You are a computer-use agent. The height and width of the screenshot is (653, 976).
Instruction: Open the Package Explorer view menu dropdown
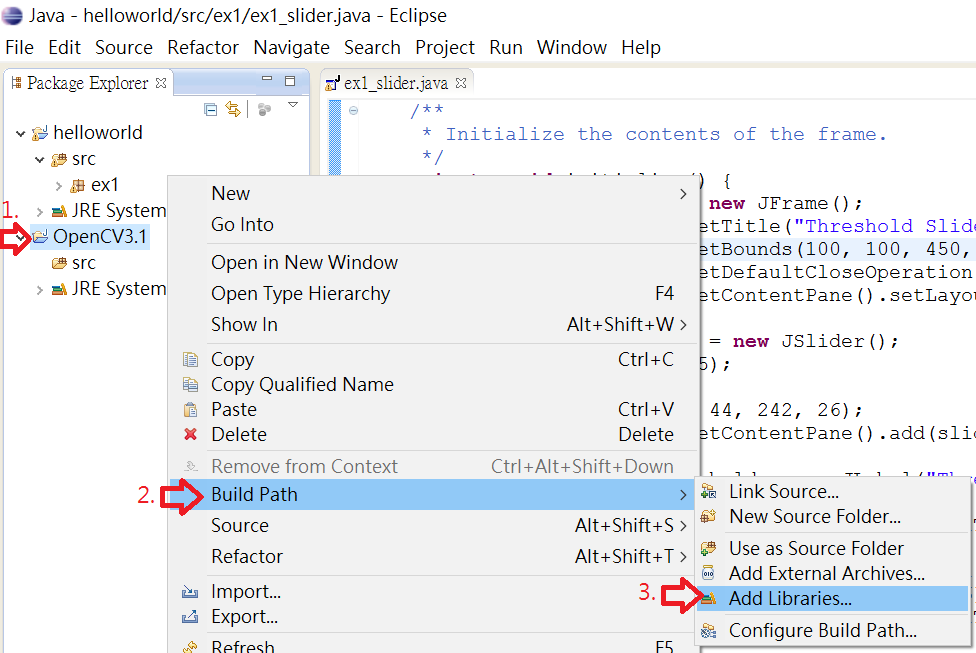293,105
